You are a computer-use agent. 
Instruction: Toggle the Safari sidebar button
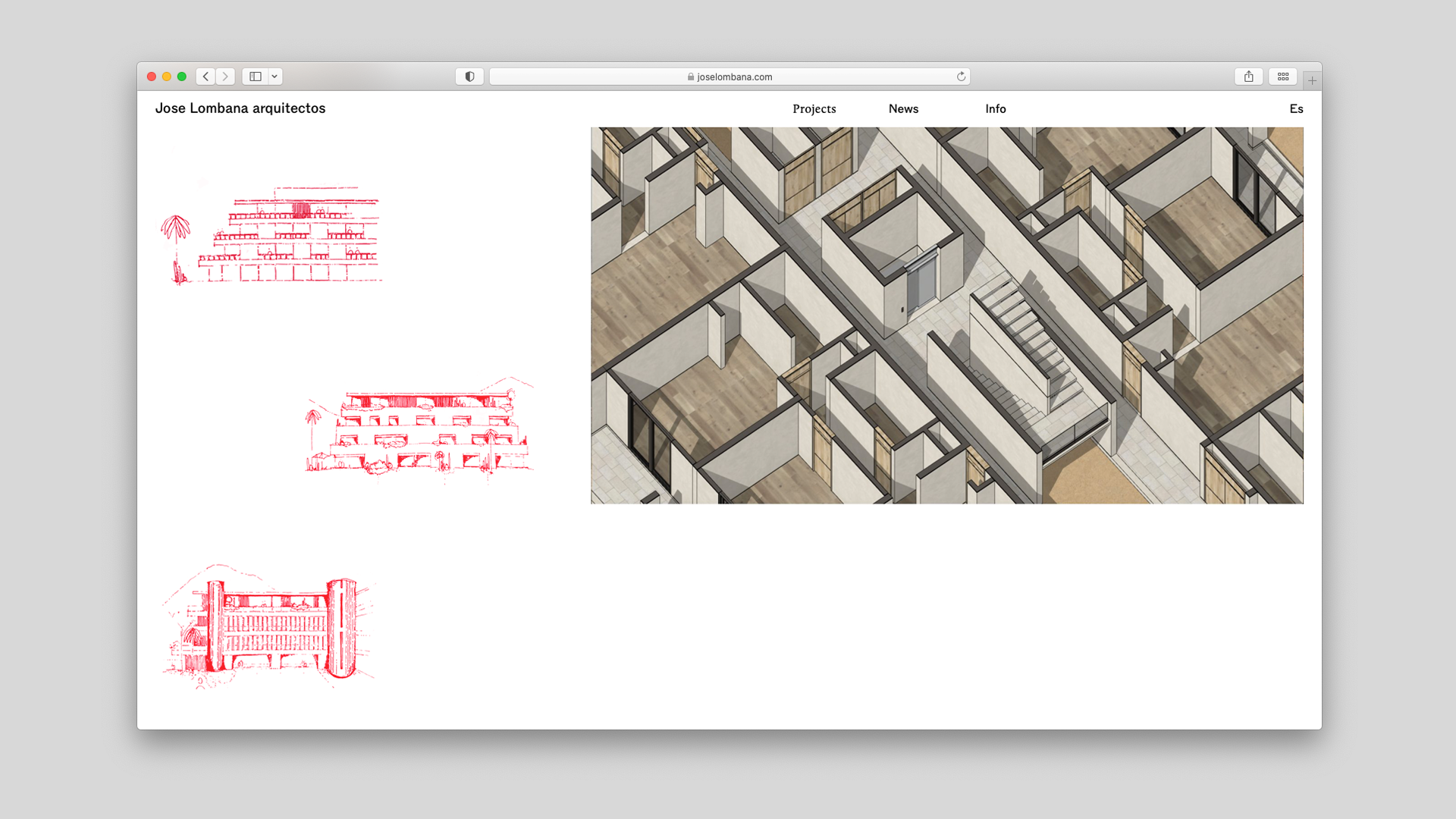point(256,77)
